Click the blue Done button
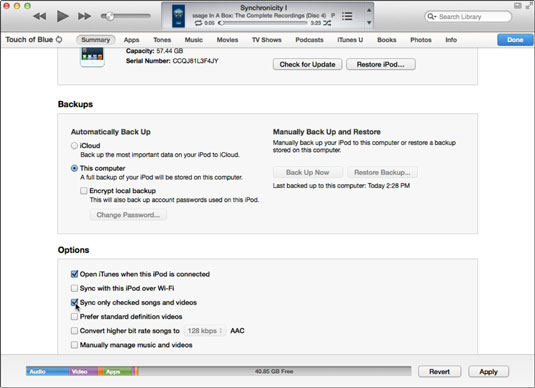Screen dimensions: 535x388 tap(515, 40)
